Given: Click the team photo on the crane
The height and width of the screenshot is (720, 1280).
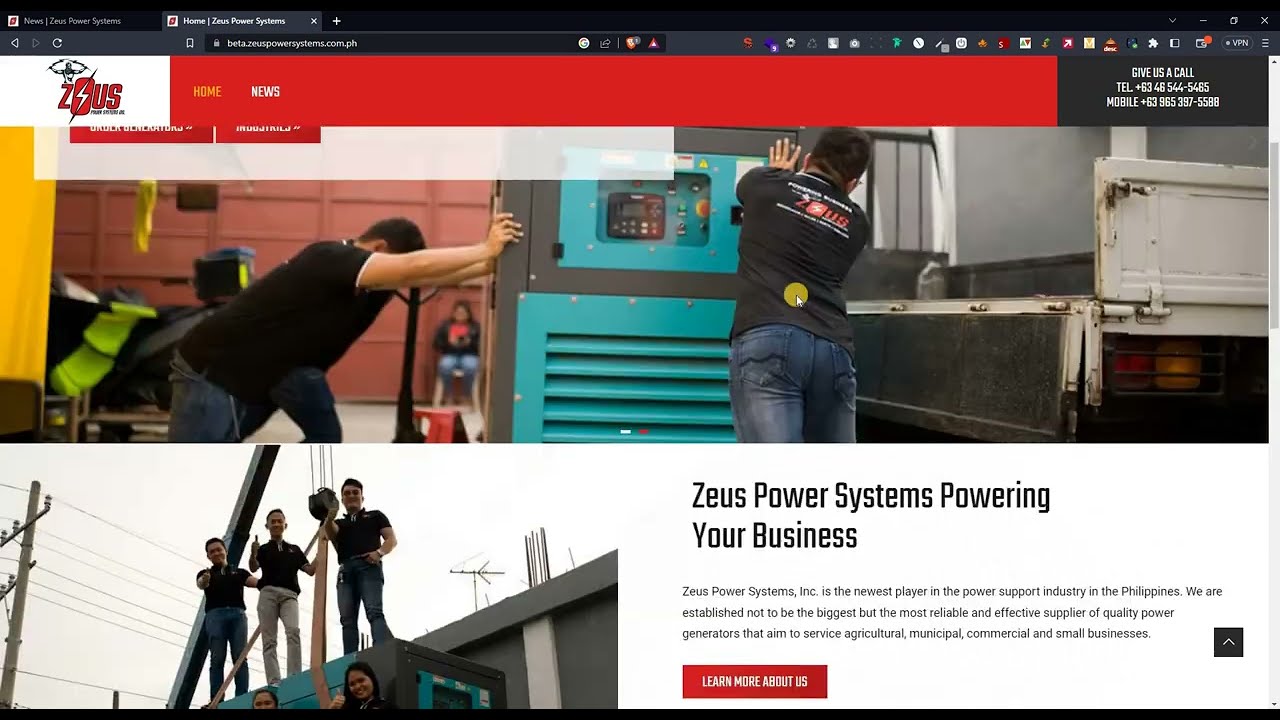Looking at the screenshot, I should click(x=309, y=577).
